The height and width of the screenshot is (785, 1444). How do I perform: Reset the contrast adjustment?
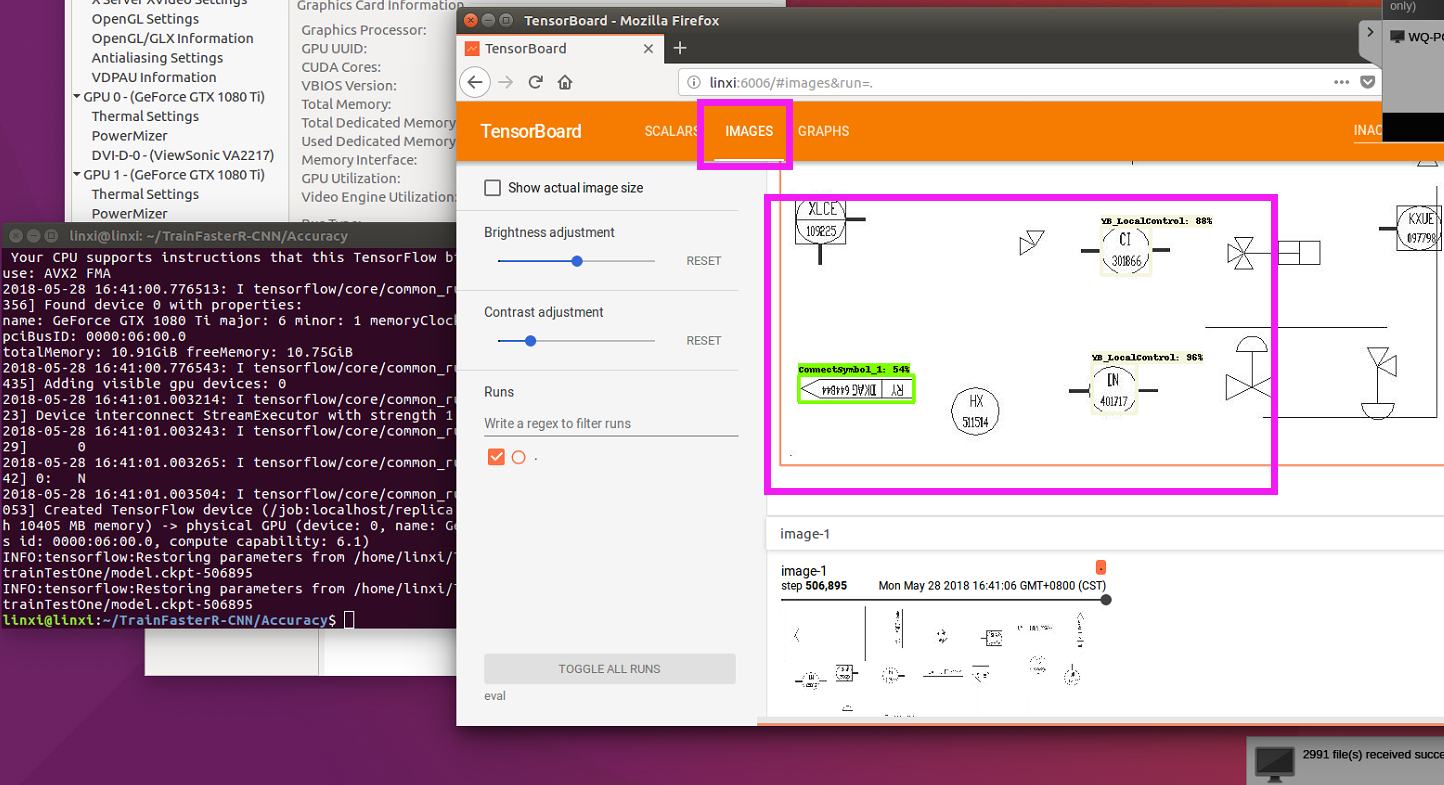pyautogui.click(x=703, y=341)
